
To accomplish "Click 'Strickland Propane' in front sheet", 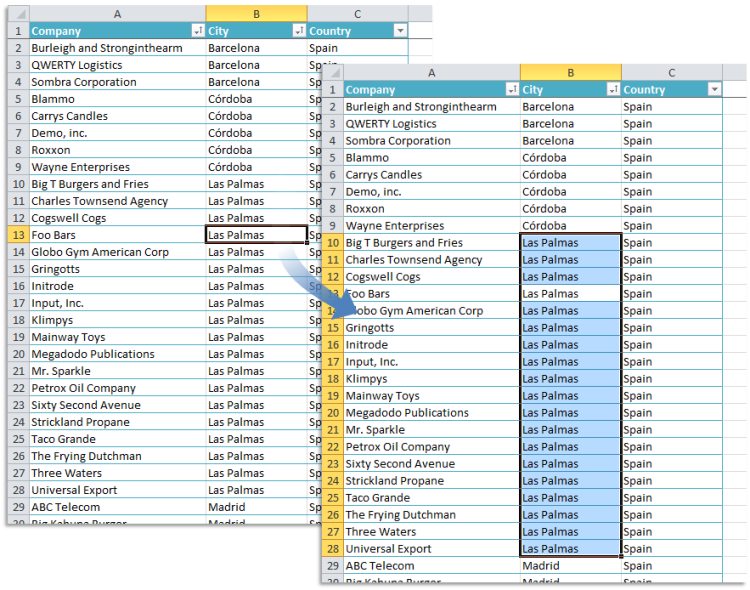I will pos(431,480).
